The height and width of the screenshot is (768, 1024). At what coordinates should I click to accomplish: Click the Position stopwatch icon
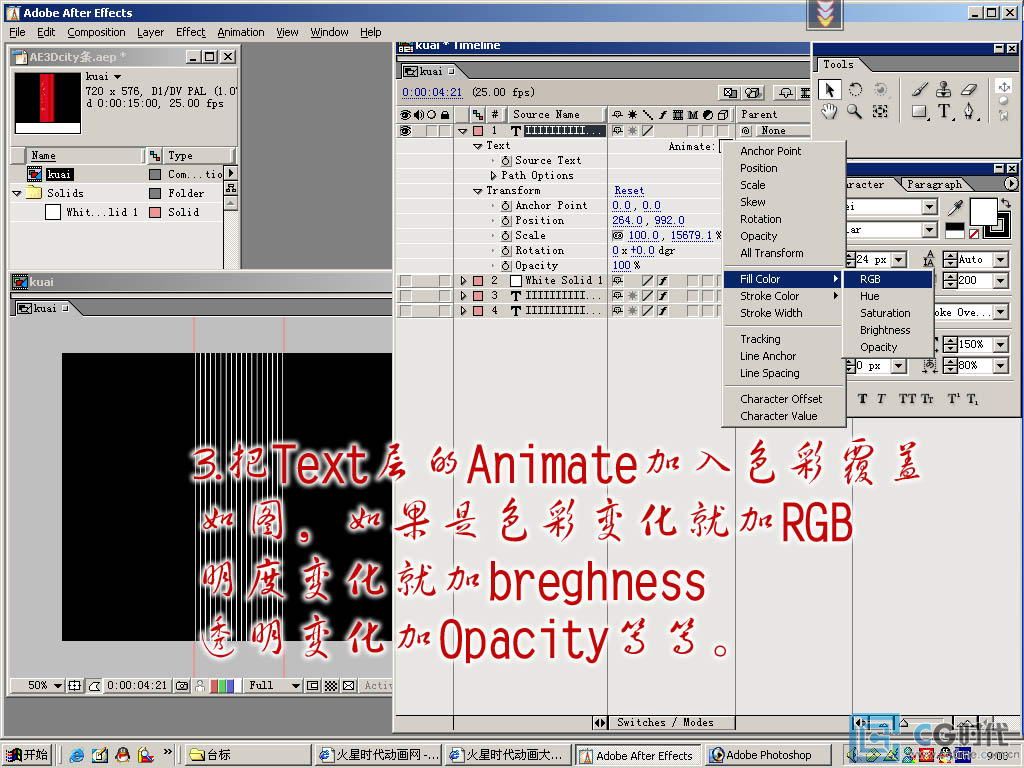505,220
